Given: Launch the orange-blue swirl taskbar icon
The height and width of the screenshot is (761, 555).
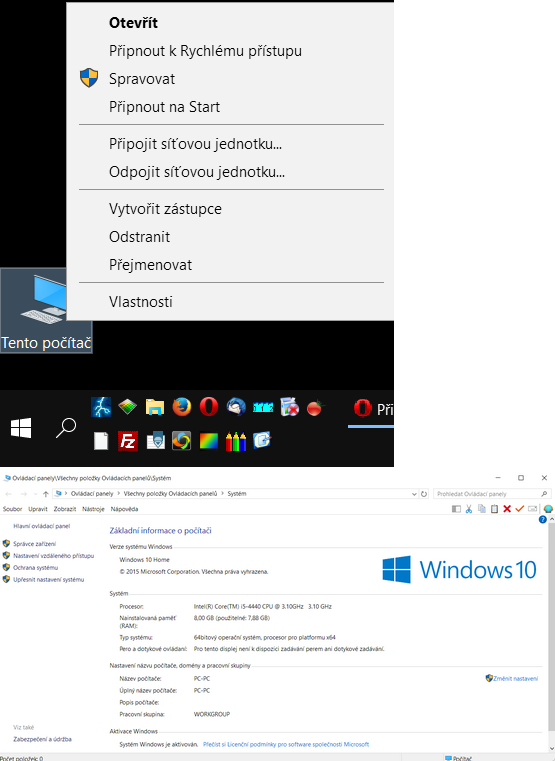Looking at the screenshot, I should pyautogui.click(x=181, y=441).
